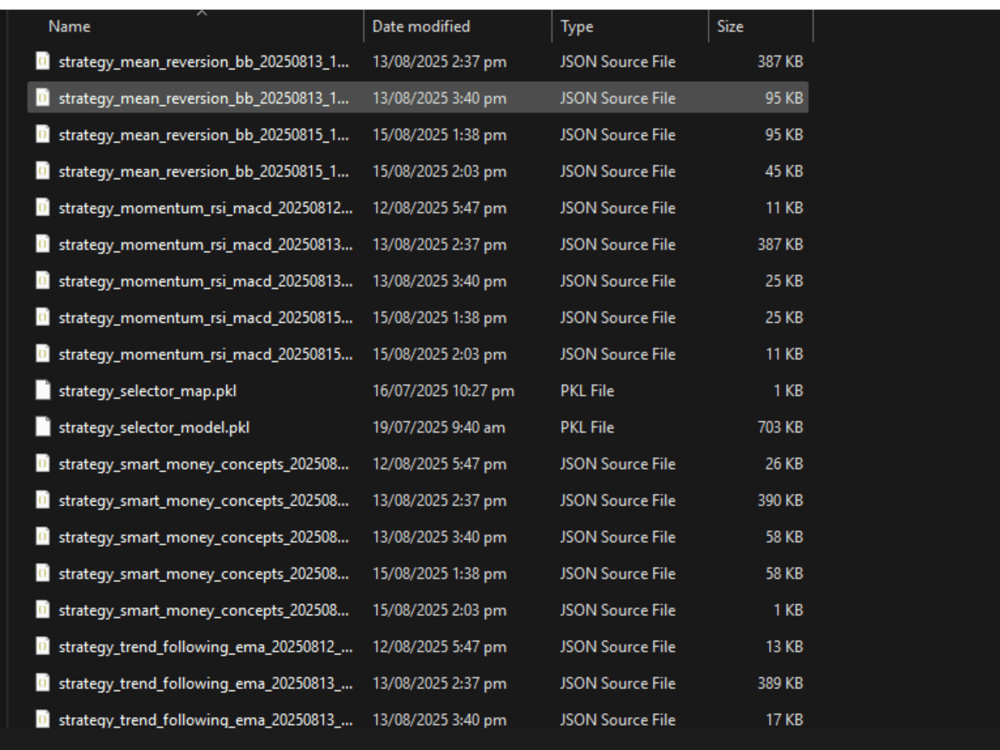
Task: Click the strategy_selector_model.pkl file icon
Action: 43,427
